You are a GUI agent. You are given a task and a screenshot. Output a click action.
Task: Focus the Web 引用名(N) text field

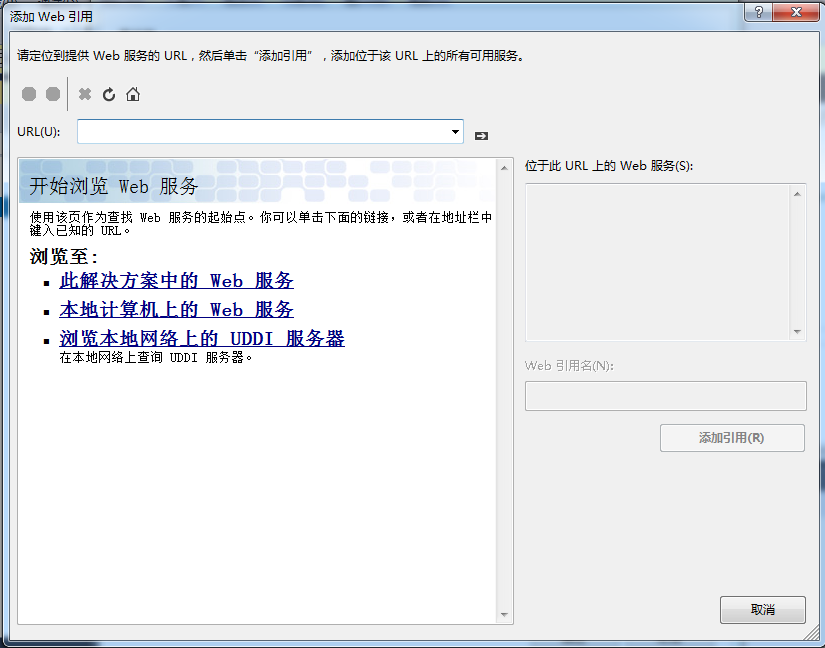[665, 396]
